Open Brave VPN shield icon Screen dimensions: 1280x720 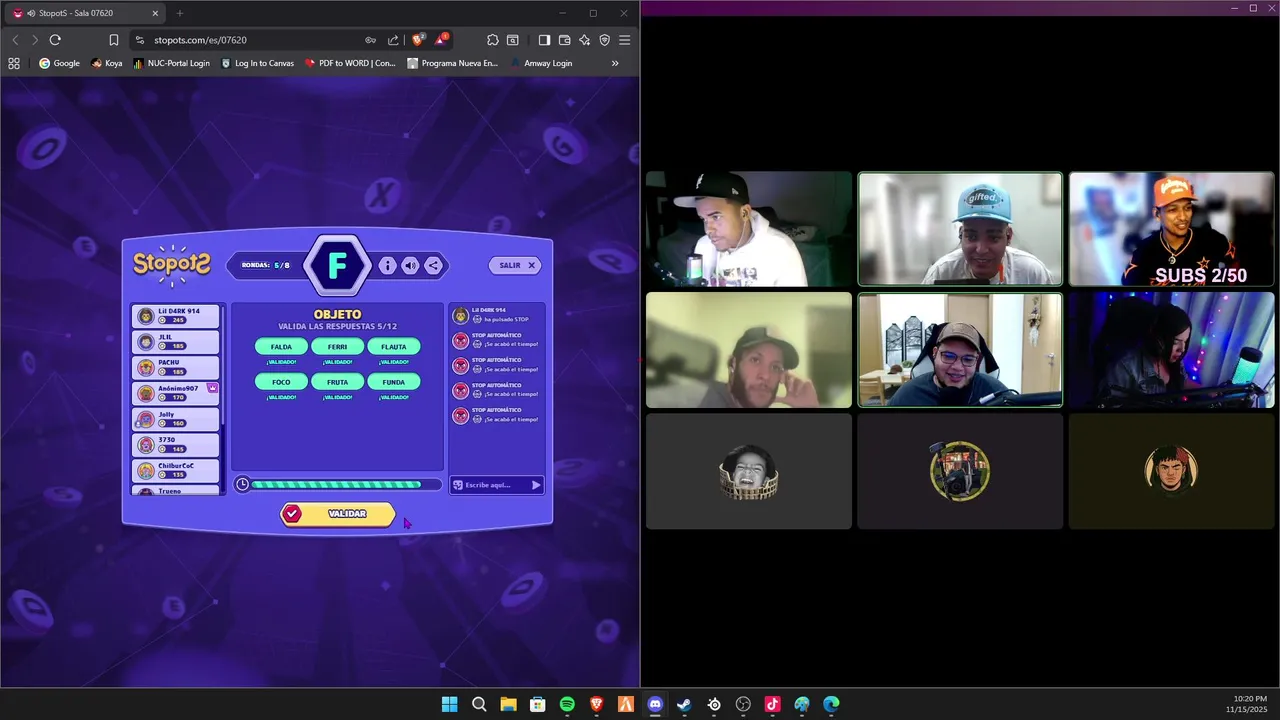(x=604, y=40)
